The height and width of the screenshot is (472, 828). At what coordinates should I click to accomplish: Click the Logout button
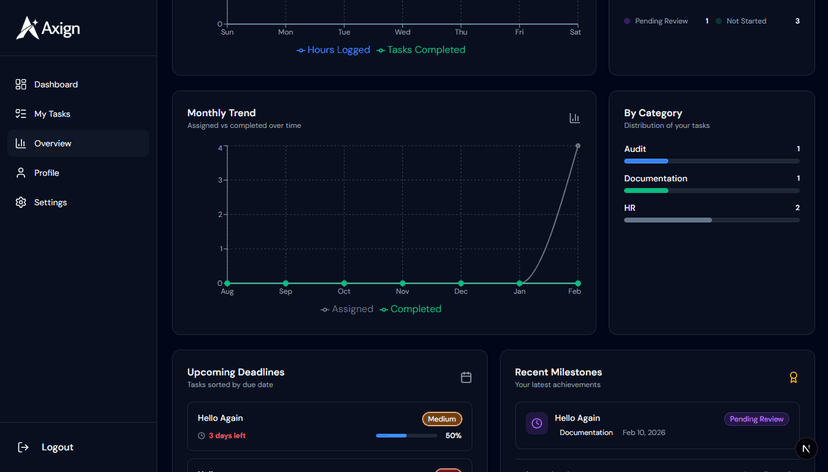[x=57, y=447]
